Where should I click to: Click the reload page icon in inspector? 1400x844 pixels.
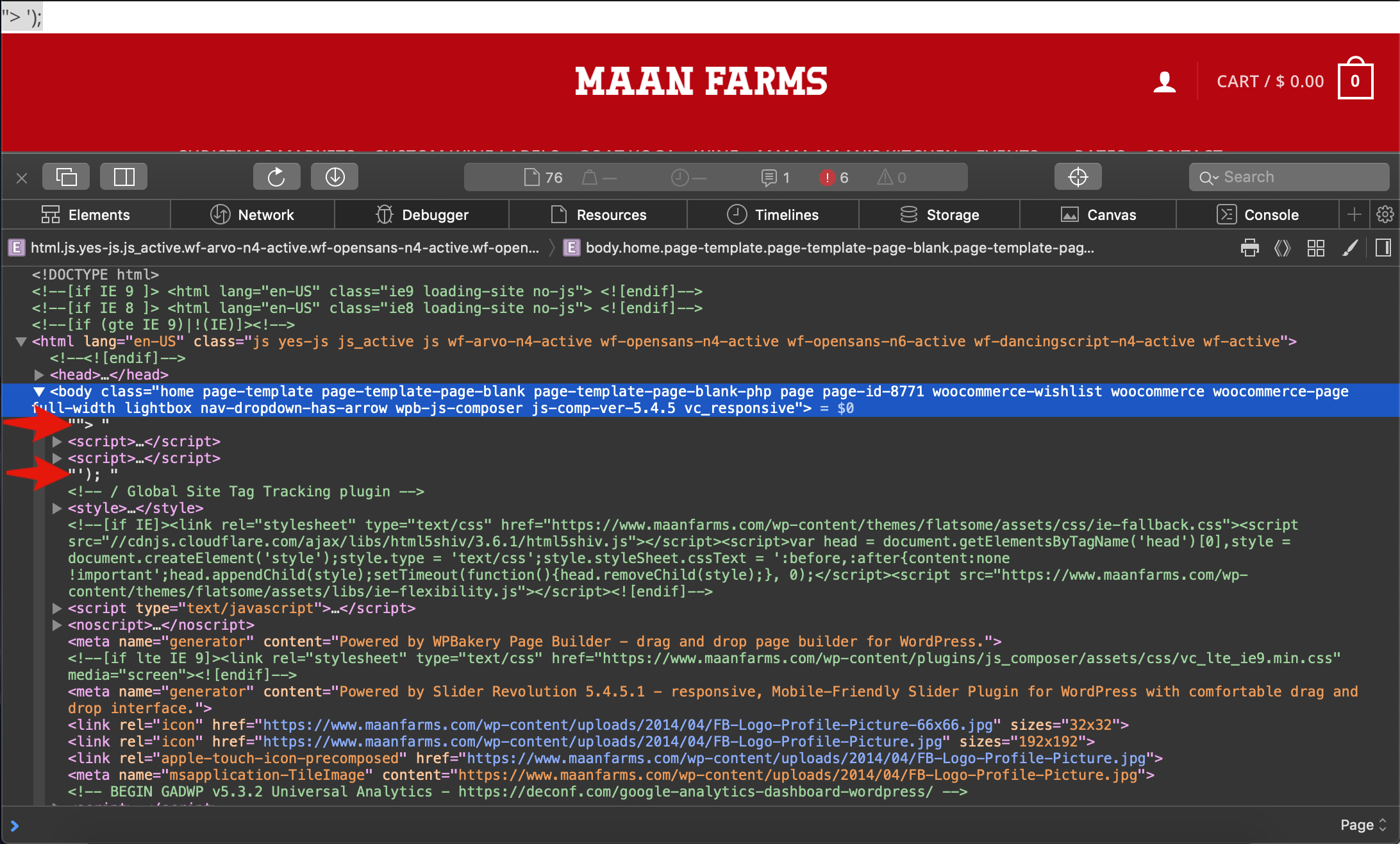coord(276,177)
